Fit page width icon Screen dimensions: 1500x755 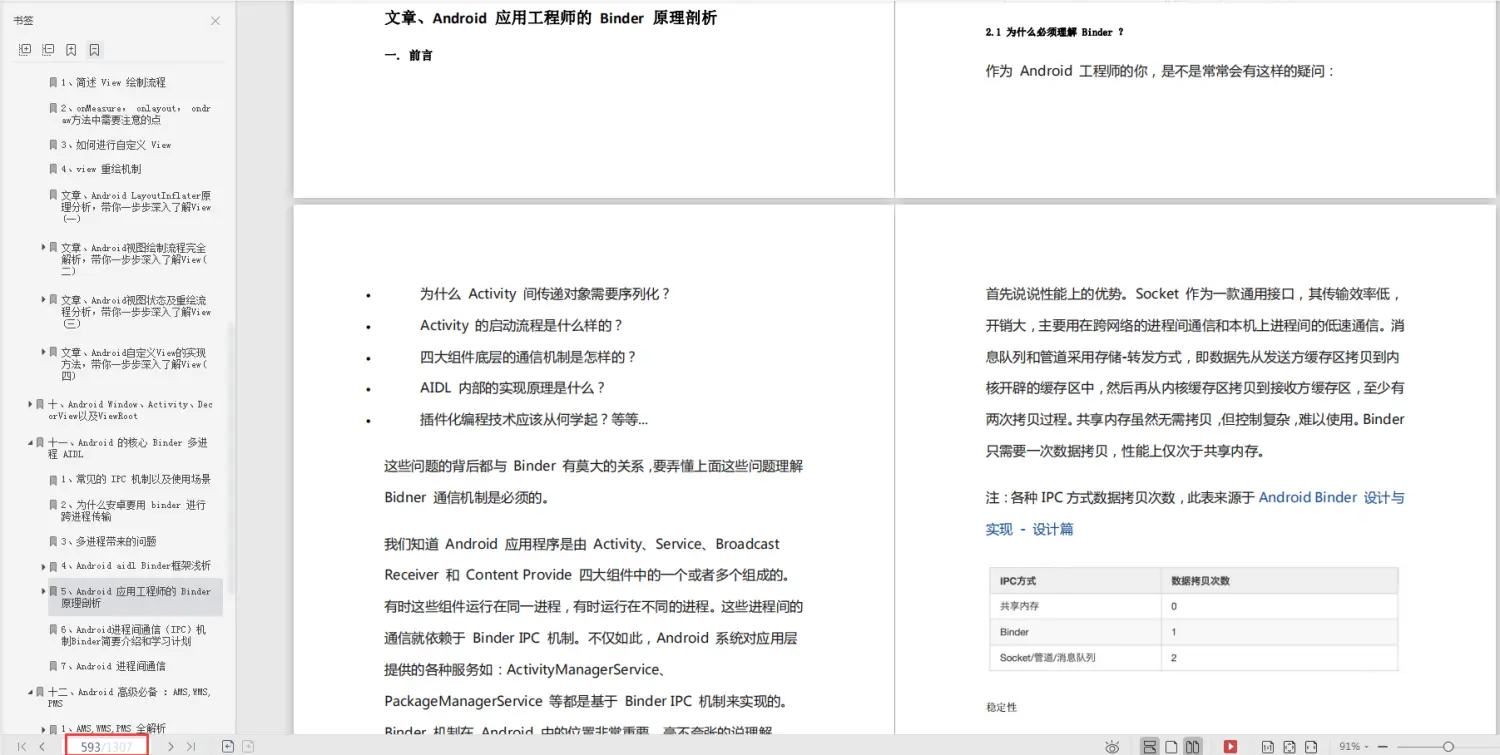pyautogui.click(x=1310, y=746)
